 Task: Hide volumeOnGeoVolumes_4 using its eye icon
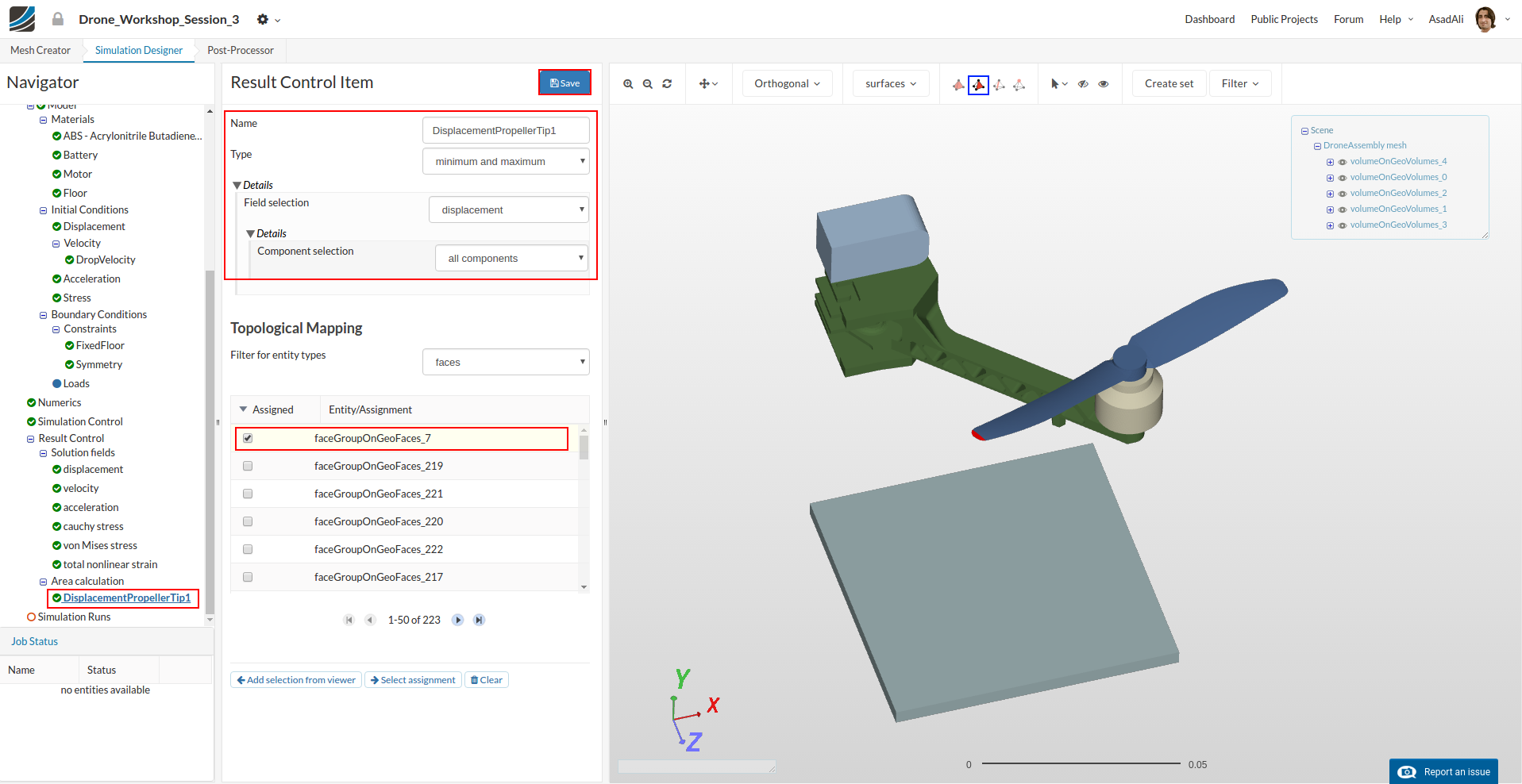[1343, 162]
